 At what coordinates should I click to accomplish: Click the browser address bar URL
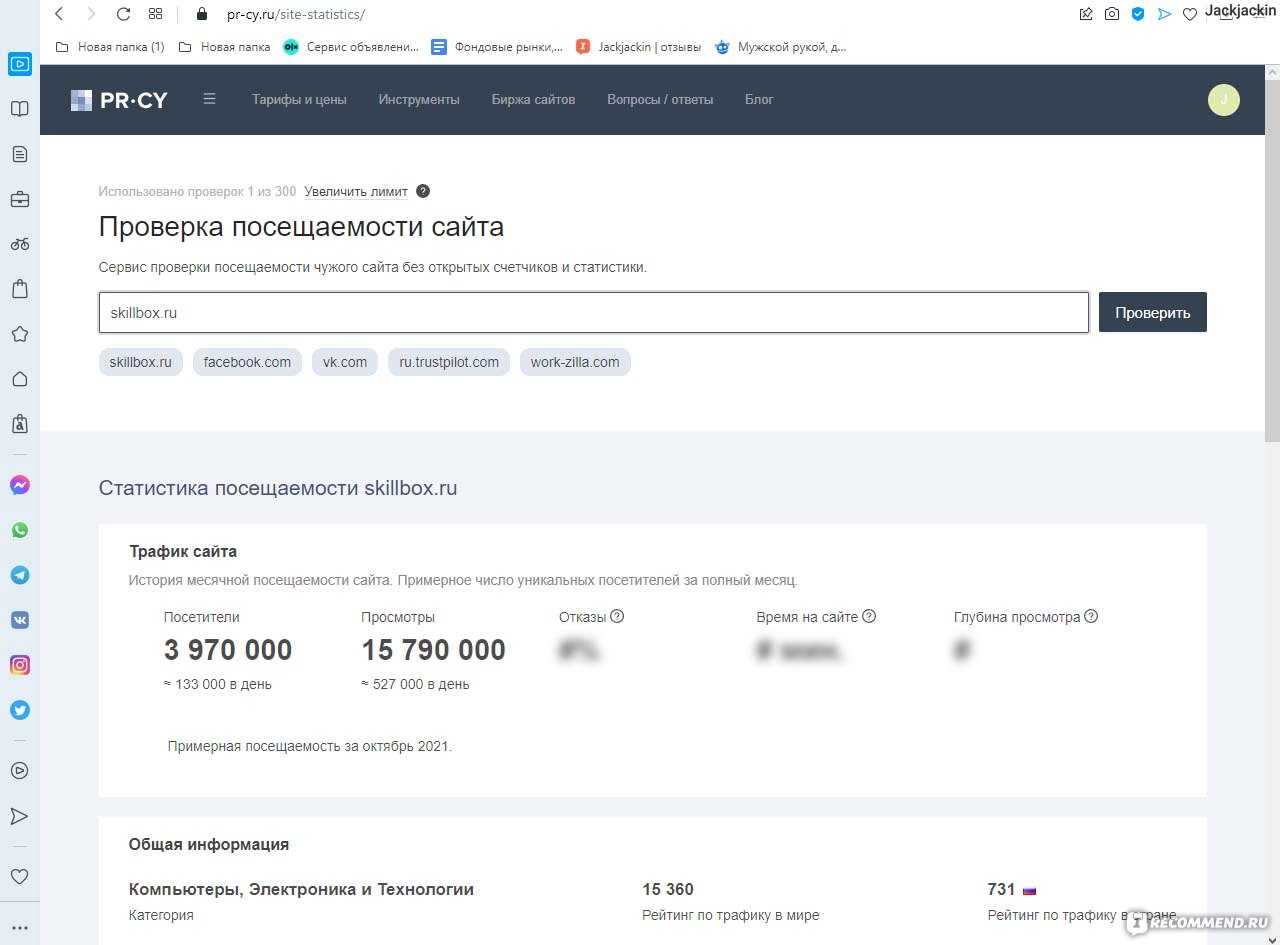tap(296, 14)
